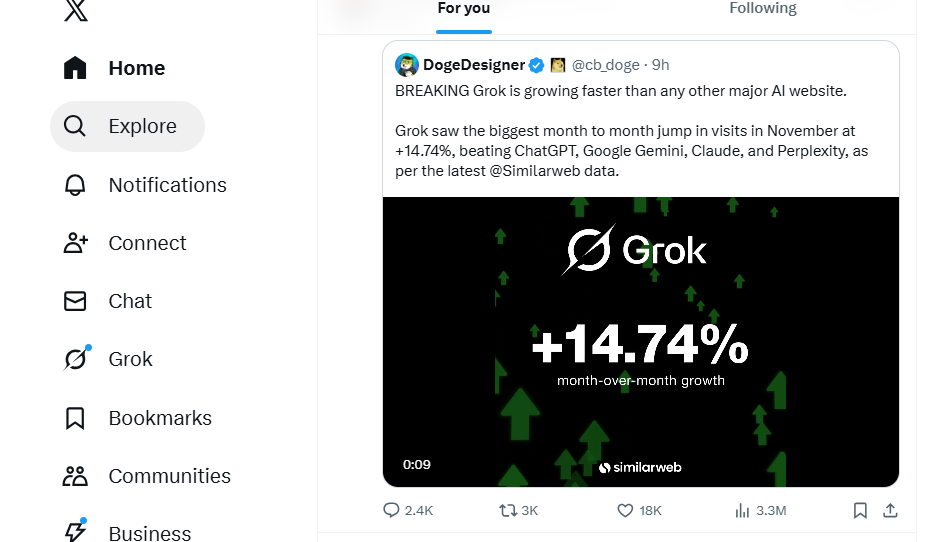Share the post via share icon

click(x=890, y=510)
